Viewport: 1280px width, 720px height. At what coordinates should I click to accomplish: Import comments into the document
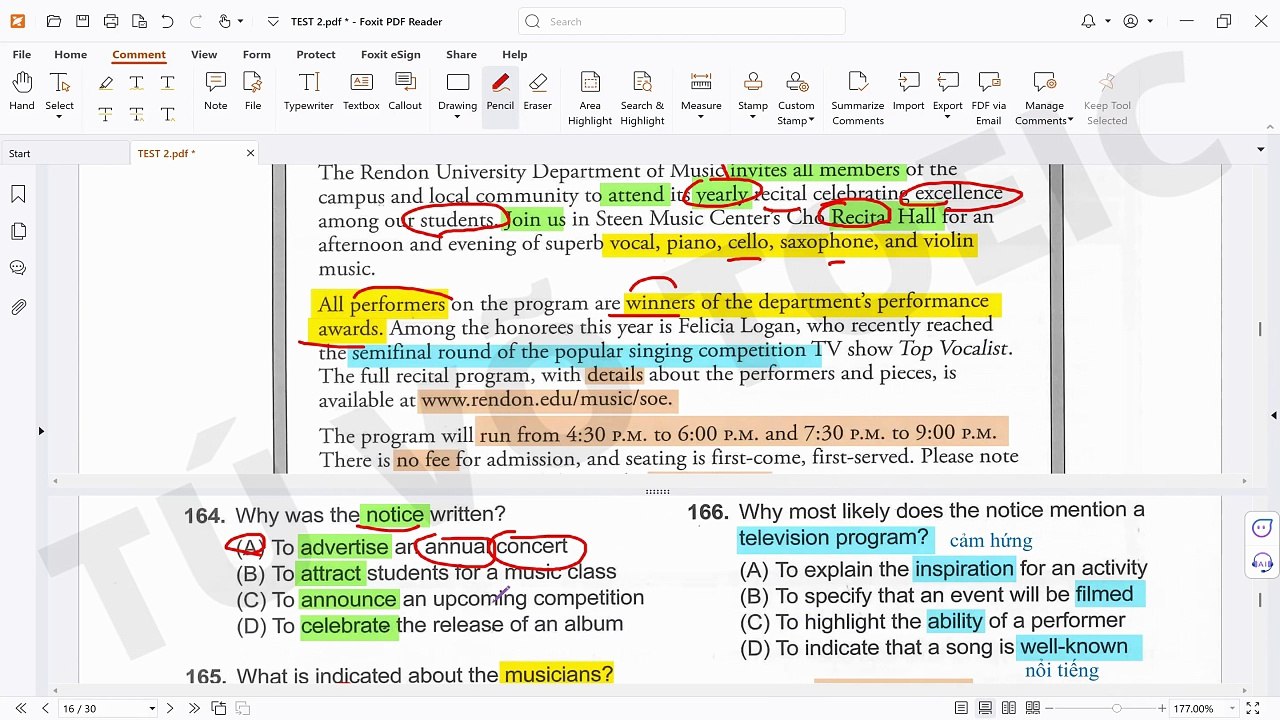tap(909, 91)
